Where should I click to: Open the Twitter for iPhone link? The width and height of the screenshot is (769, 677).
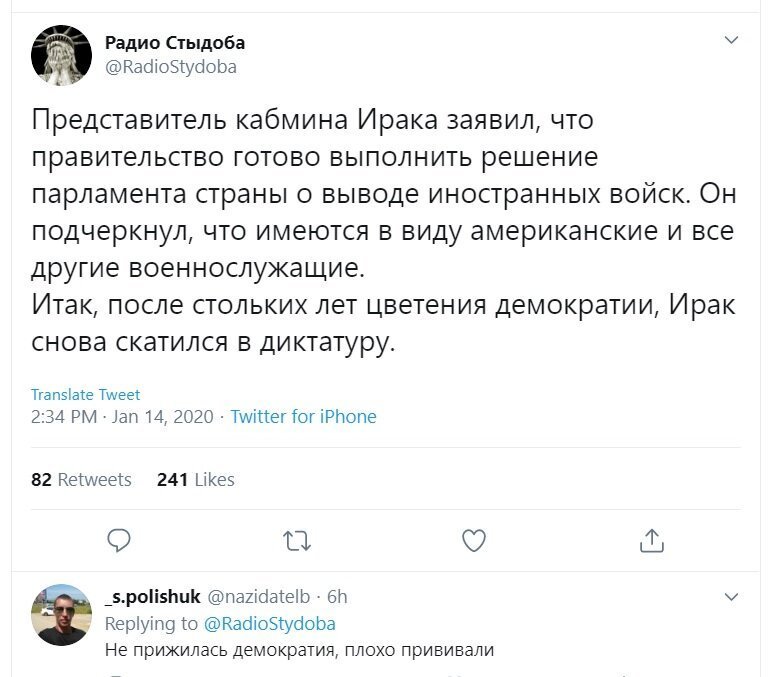tap(303, 417)
